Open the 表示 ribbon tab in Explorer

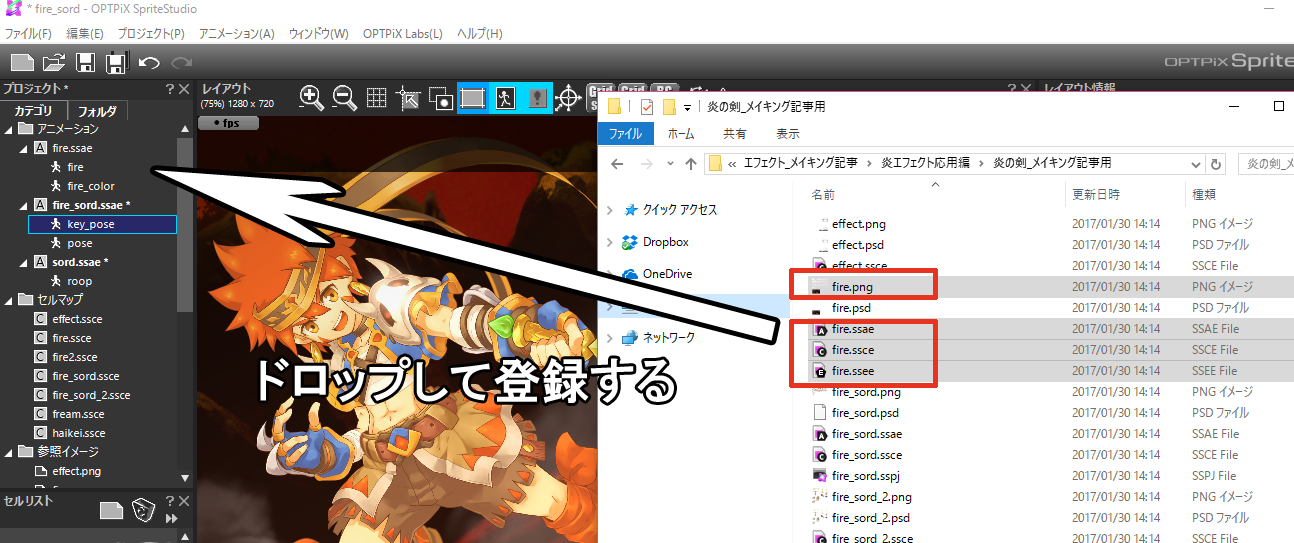(787, 134)
